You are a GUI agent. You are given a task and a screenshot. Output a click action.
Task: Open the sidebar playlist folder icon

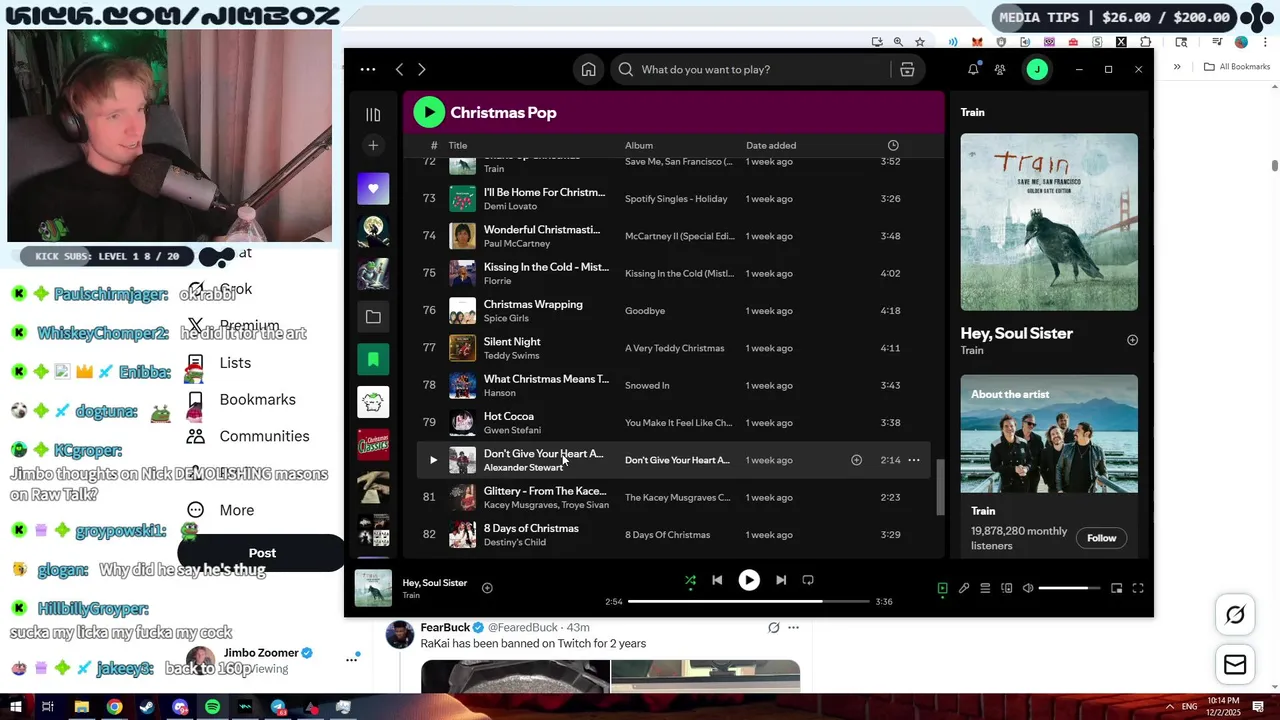pos(373,317)
